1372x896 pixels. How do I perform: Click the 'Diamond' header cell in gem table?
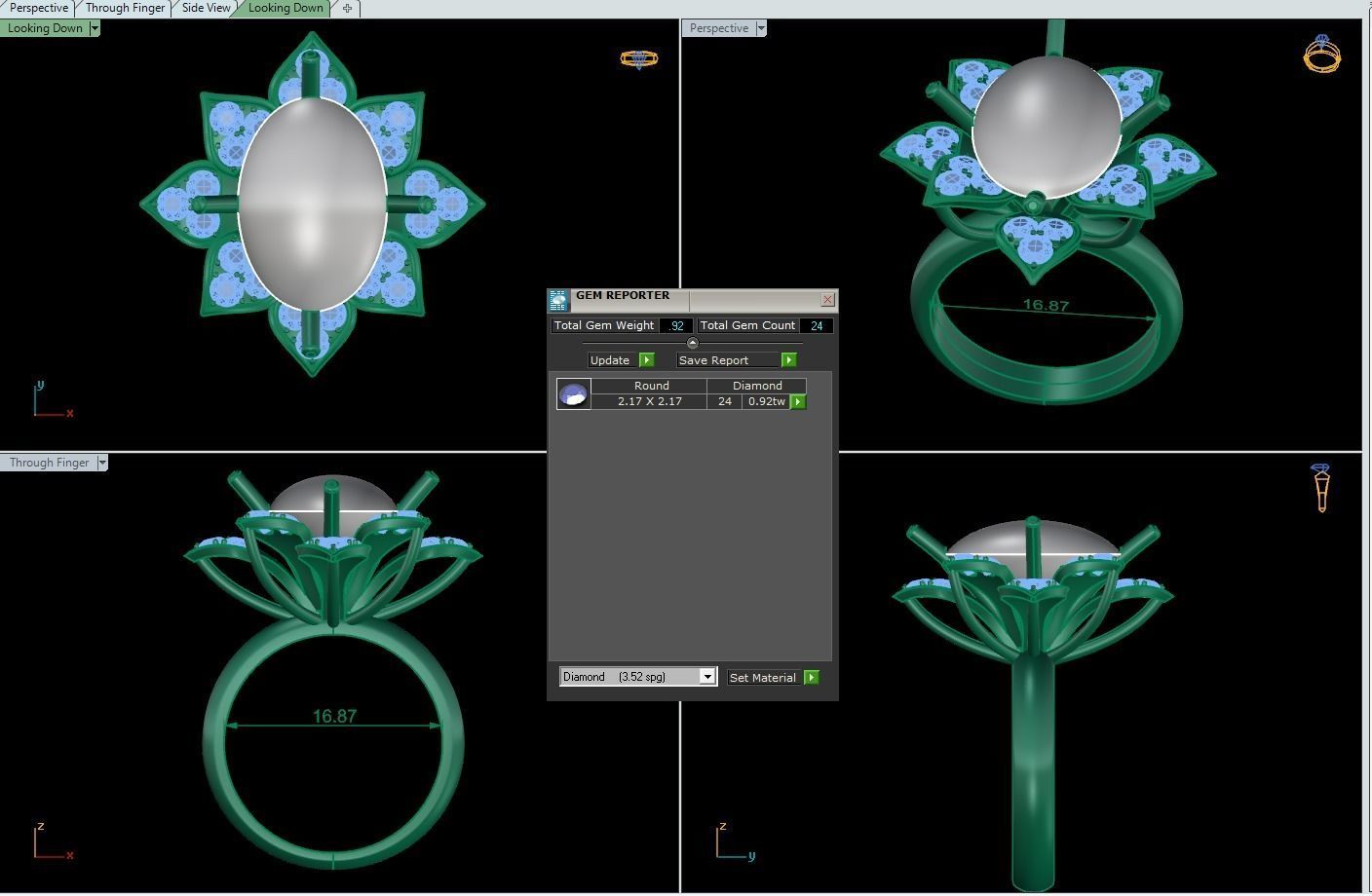pos(757,386)
